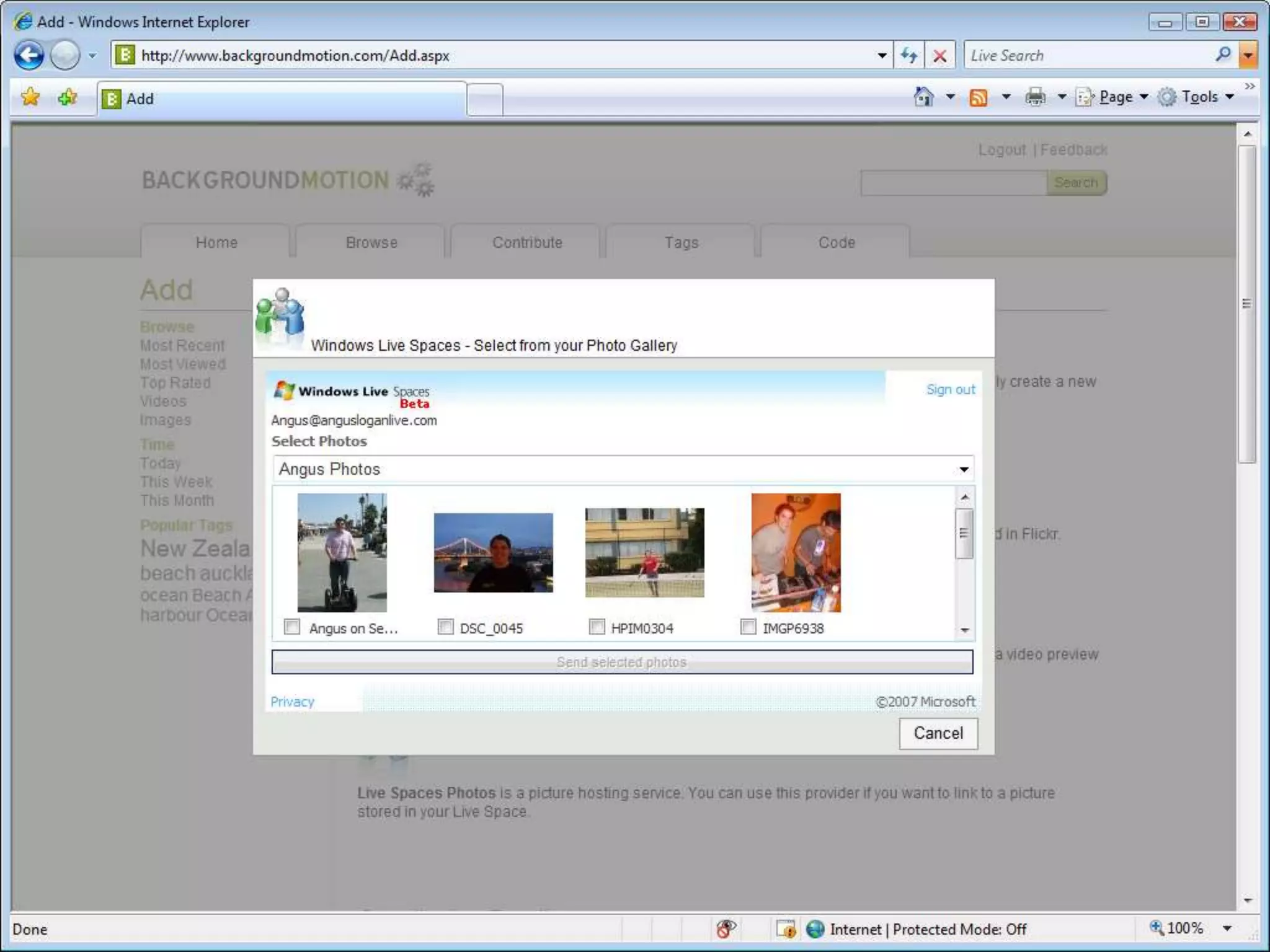Open the Tags navigation tab
Screen dimensions: 1270x952
click(x=681, y=242)
